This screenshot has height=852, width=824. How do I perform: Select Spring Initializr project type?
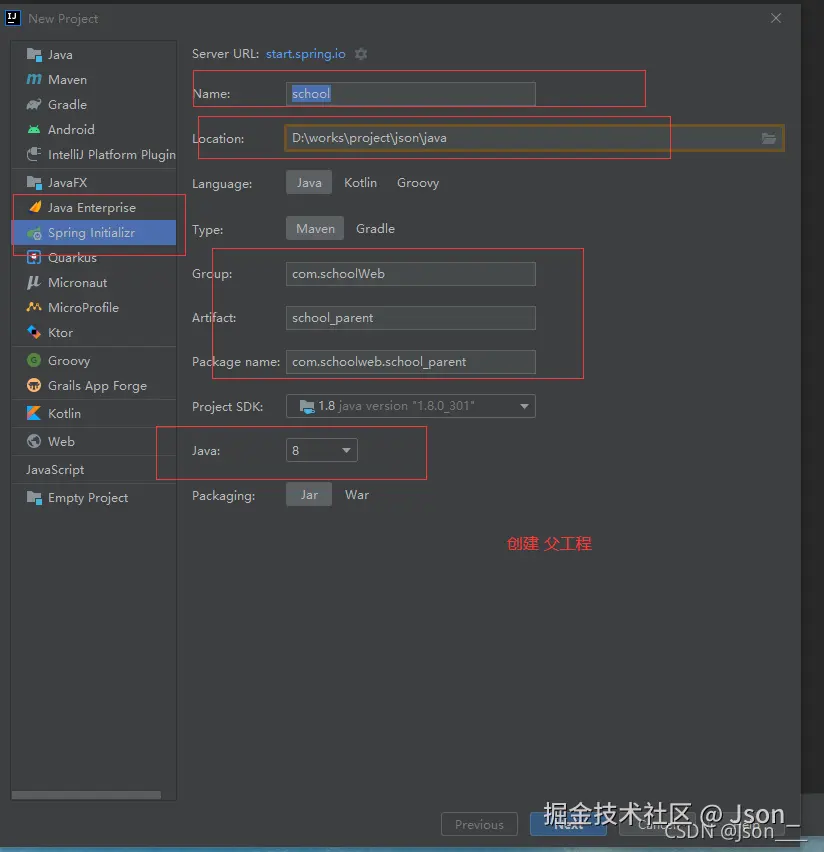94,233
